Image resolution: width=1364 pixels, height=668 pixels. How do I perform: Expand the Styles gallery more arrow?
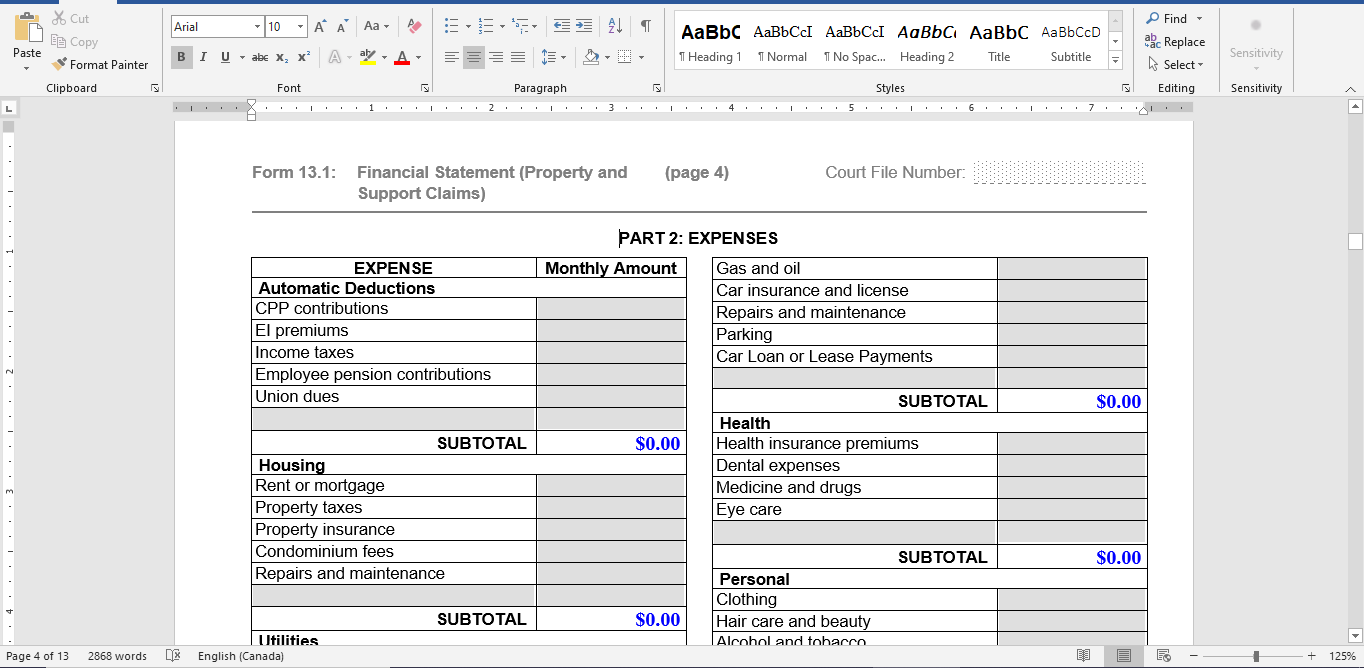(x=1115, y=62)
